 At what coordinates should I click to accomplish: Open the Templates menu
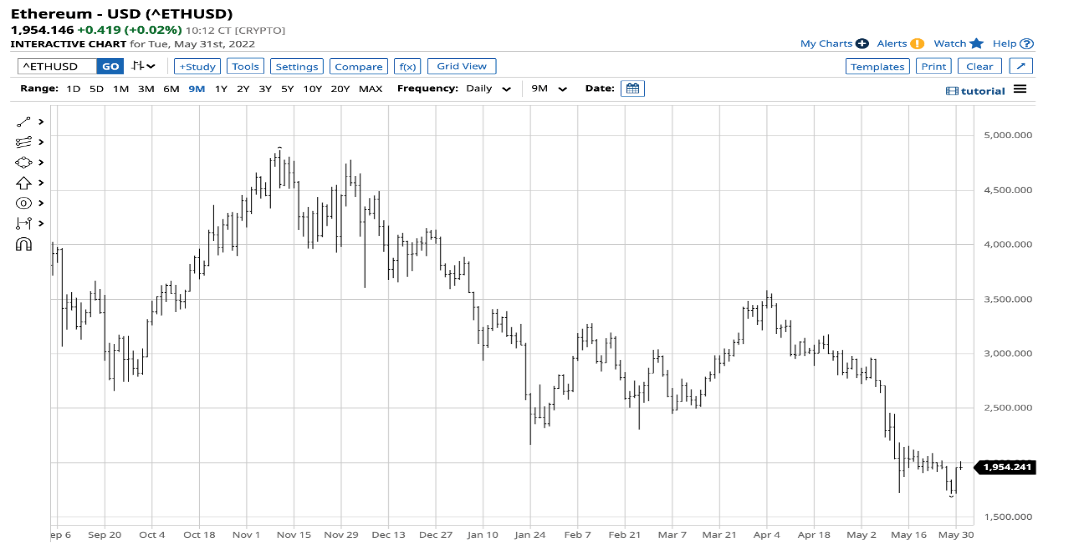pos(877,66)
